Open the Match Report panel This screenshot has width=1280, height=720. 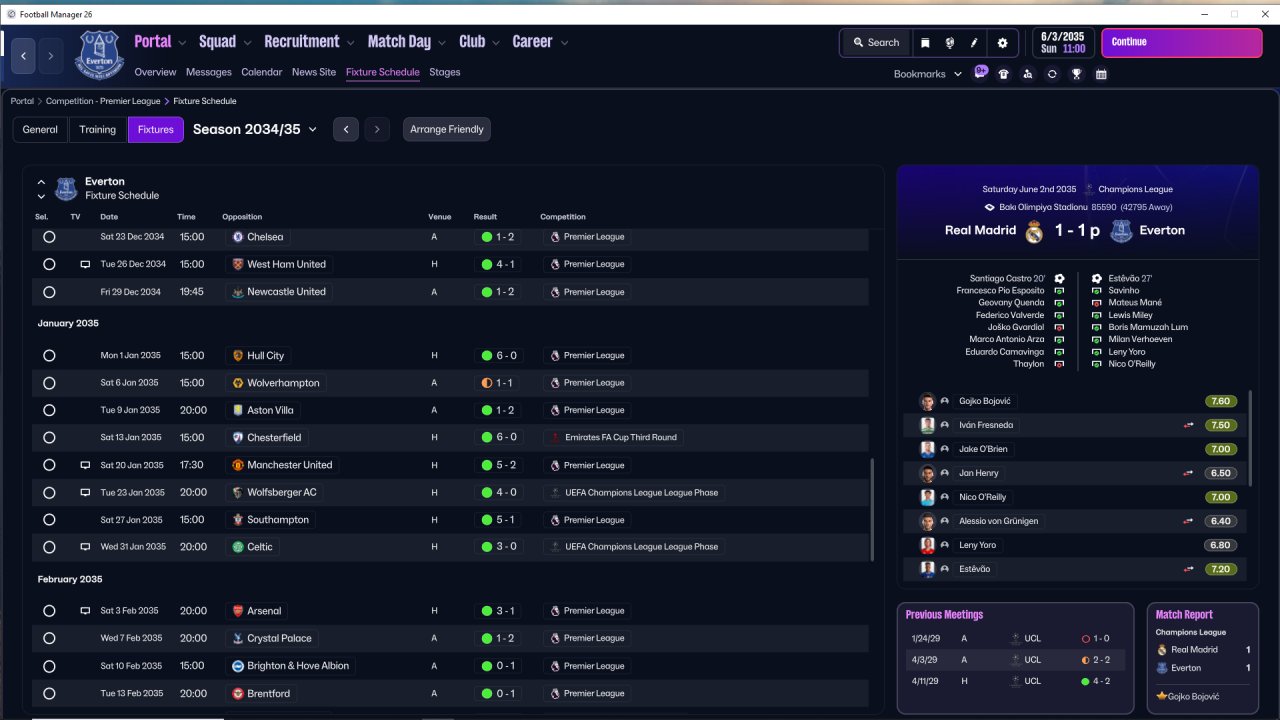pyautogui.click(x=1203, y=656)
